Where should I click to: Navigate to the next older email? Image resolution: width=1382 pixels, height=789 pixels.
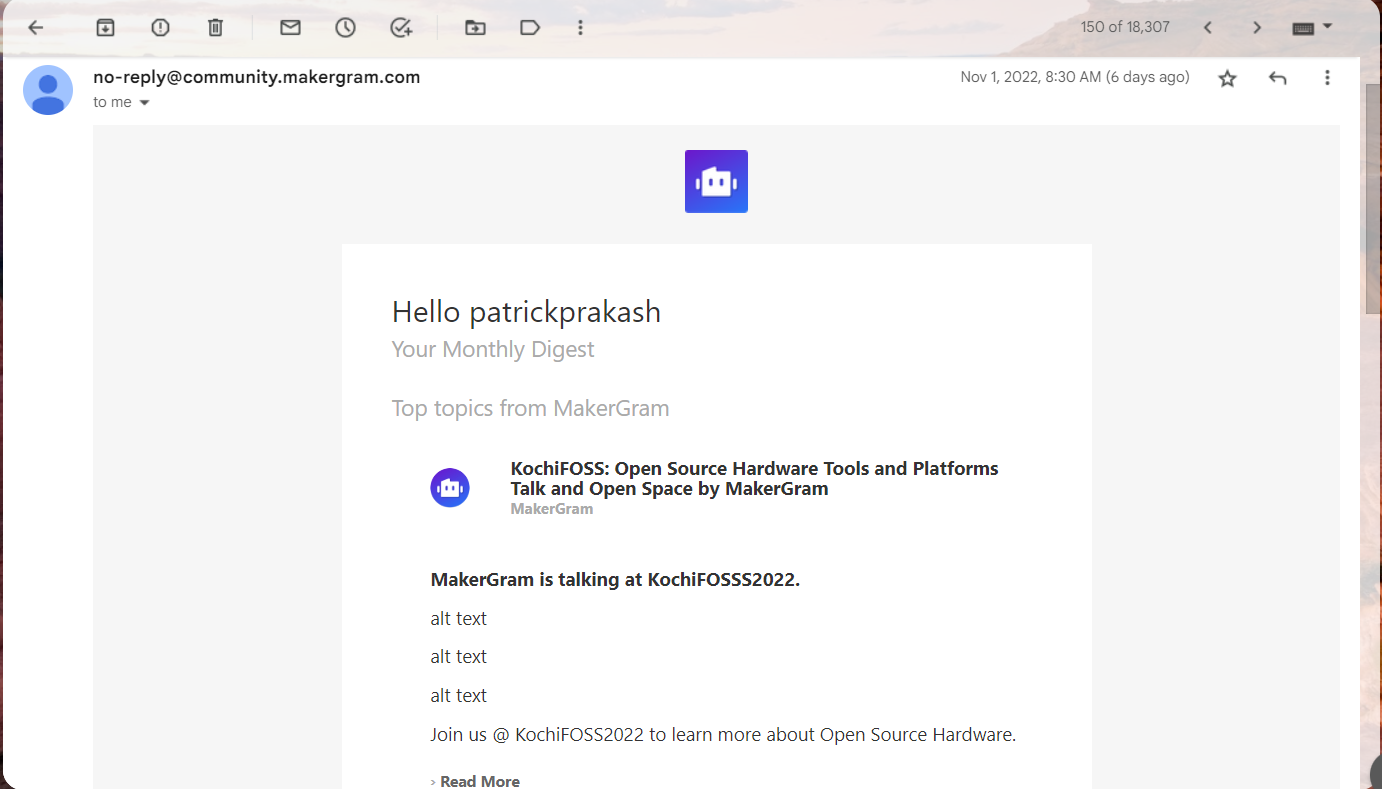pos(1257,27)
